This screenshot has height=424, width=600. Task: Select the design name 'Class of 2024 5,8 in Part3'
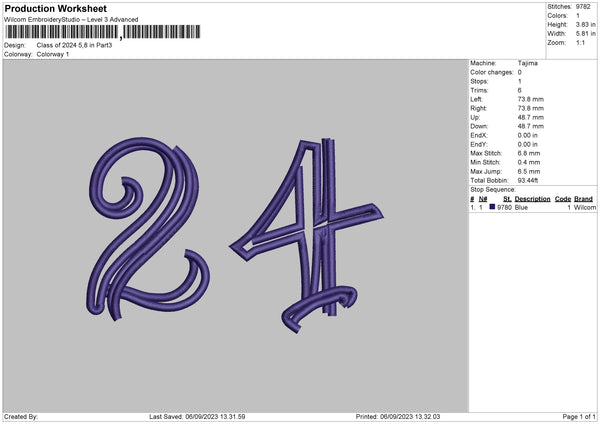point(74,45)
